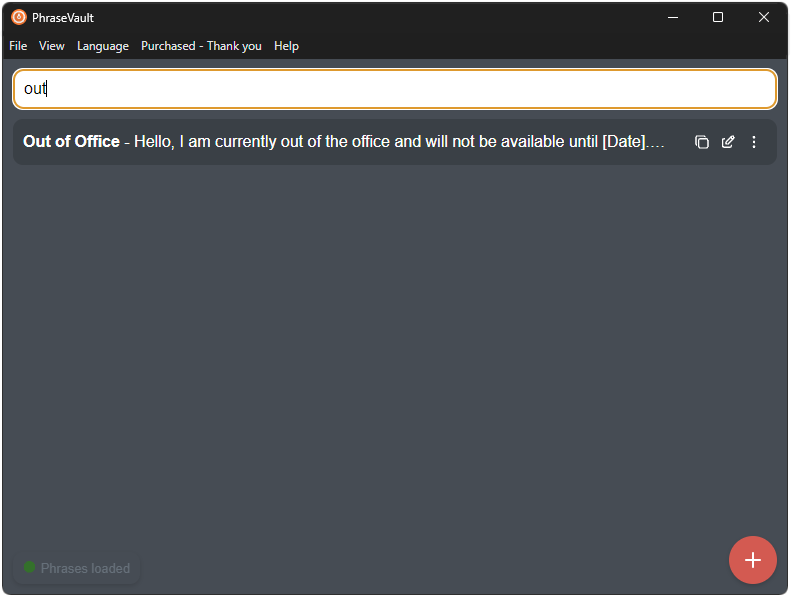
Task: Open Purchased - Thank you menu
Action: pos(201,46)
